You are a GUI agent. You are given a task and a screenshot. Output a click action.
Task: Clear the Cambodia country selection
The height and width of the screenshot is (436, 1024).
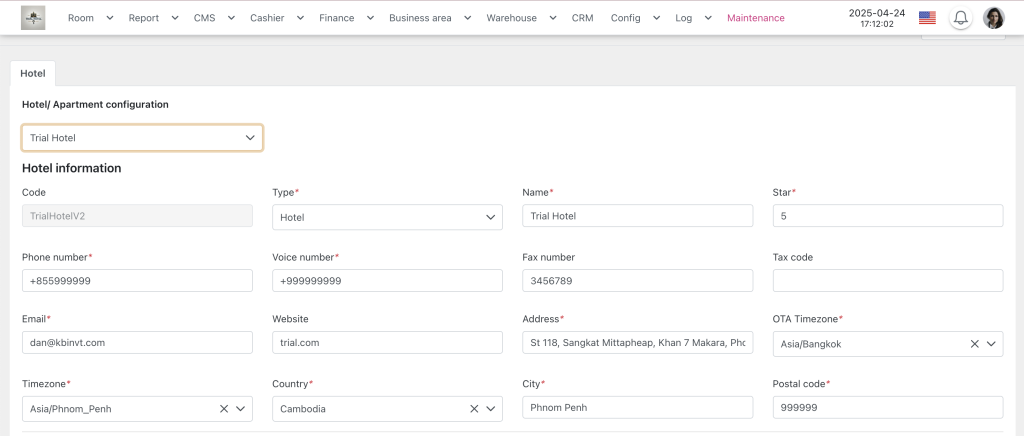click(474, 409)
